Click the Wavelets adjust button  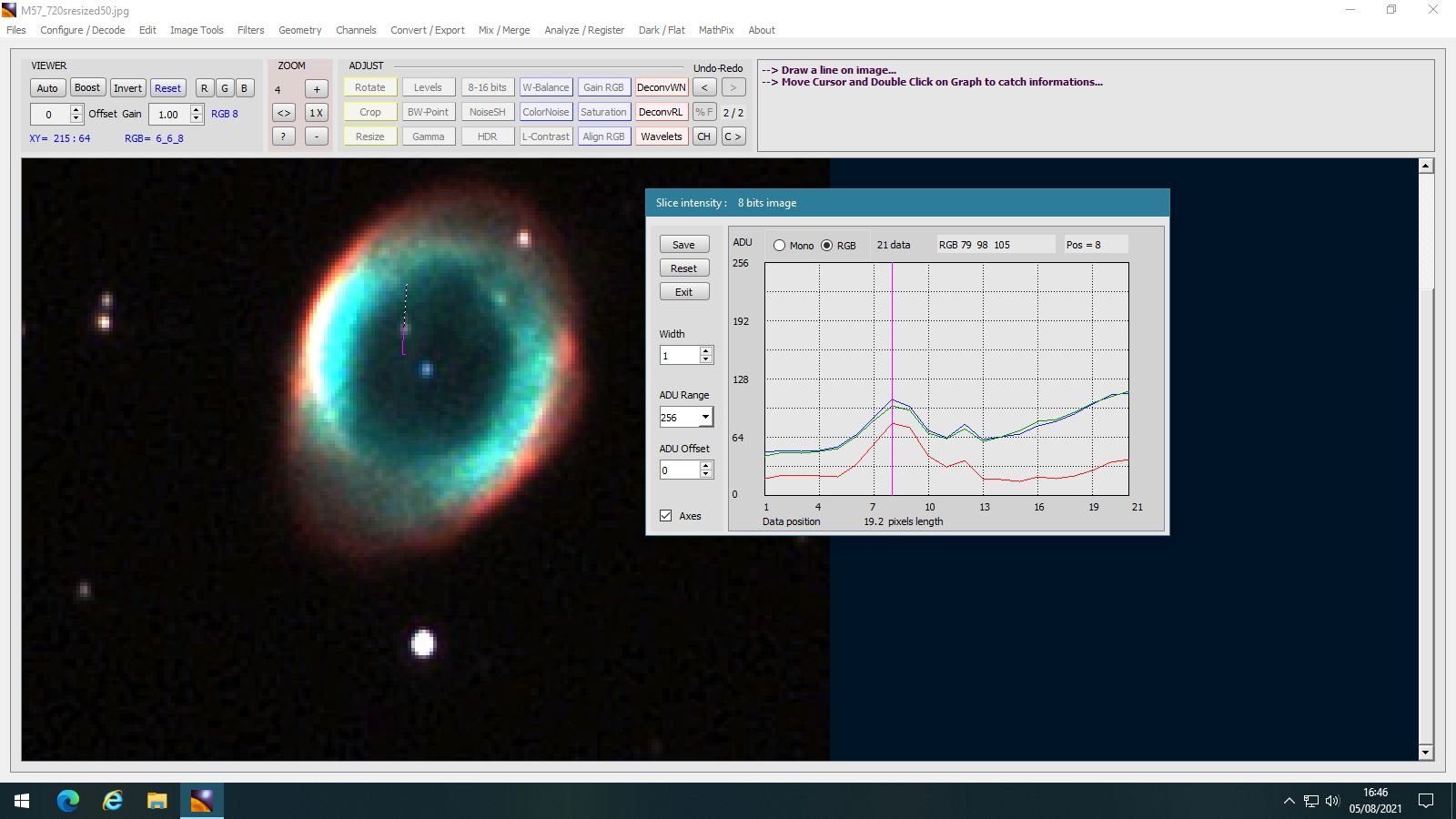[661, 136]
